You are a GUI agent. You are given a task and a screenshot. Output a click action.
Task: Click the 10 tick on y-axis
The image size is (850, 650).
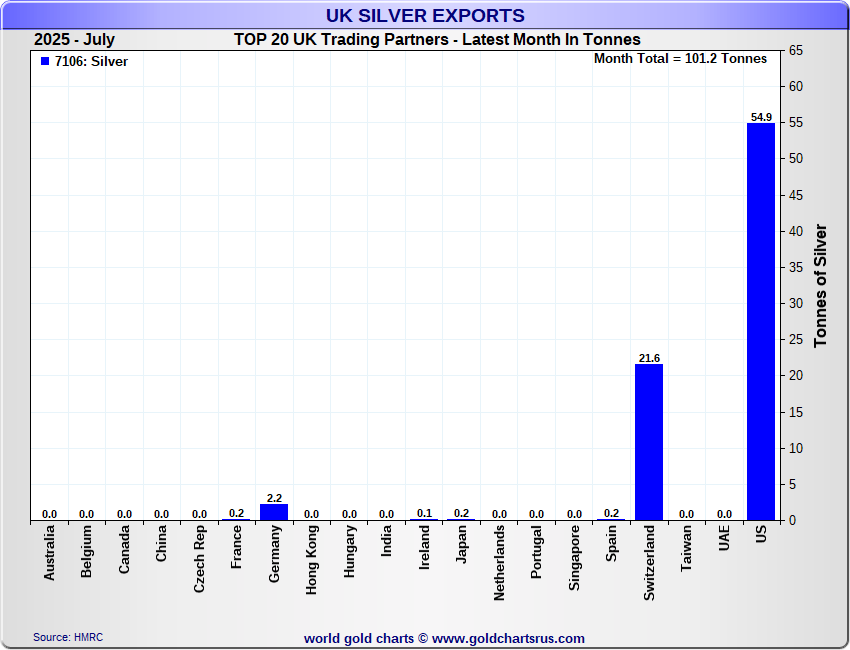pyautogui.click(x=796, y=448)
